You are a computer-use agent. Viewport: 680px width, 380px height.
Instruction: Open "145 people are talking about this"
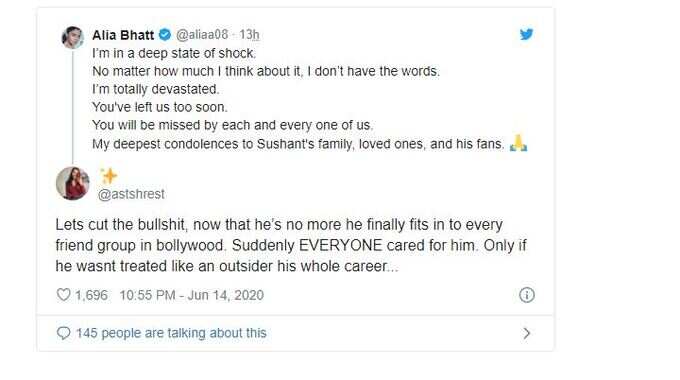click(x=171, y=333)
